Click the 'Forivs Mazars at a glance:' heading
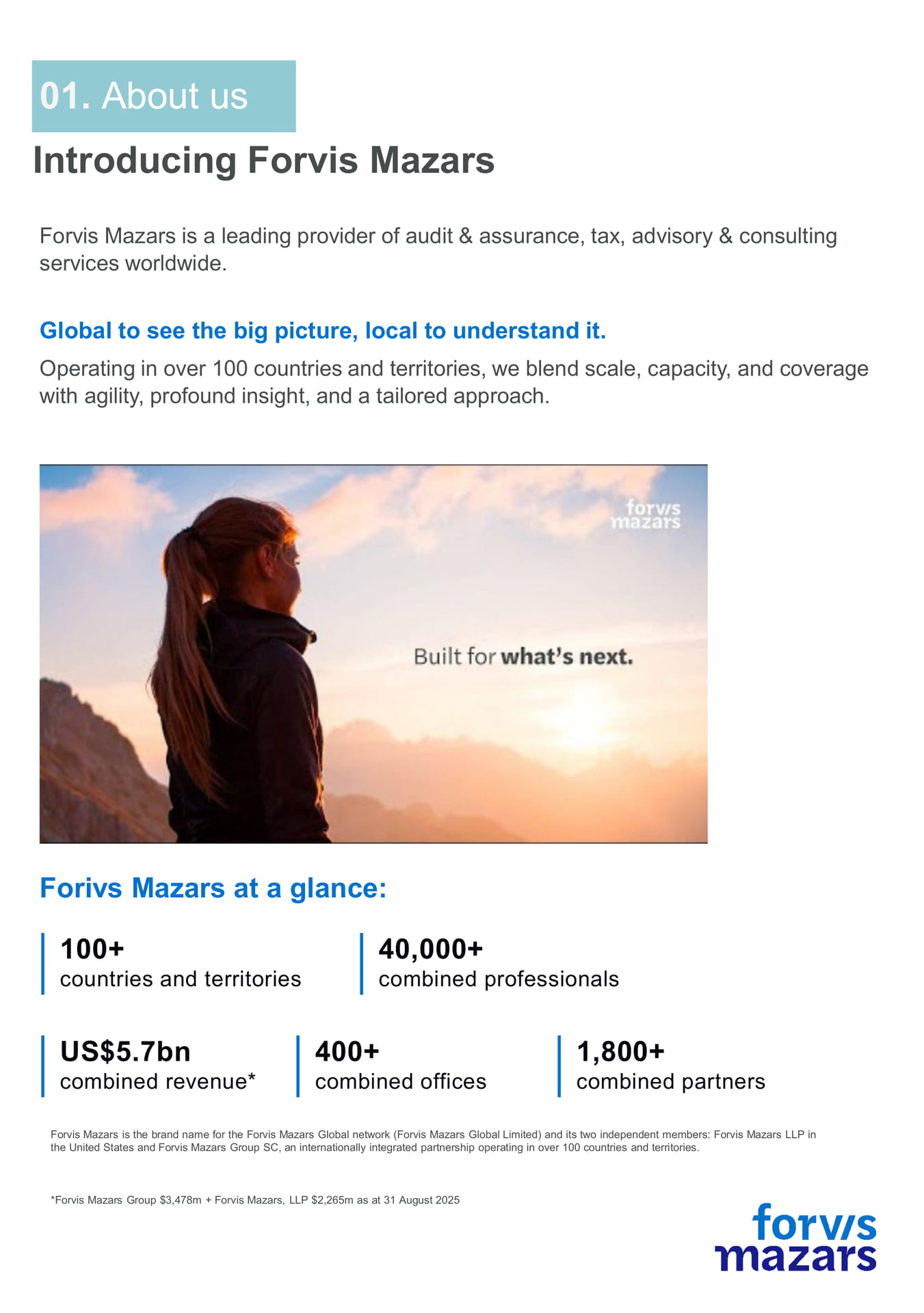This screenshot has width=924, height=1313. pos(213,888)
